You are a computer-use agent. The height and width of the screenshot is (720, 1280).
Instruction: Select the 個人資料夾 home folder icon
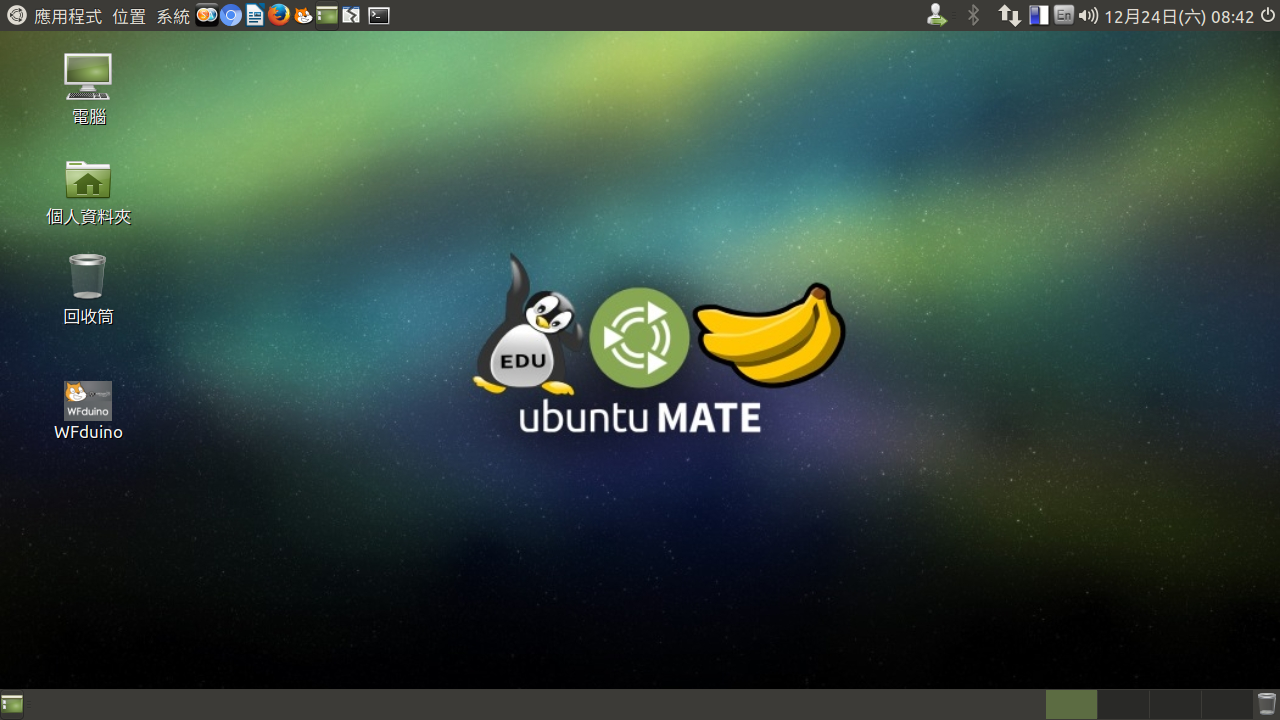88,180
